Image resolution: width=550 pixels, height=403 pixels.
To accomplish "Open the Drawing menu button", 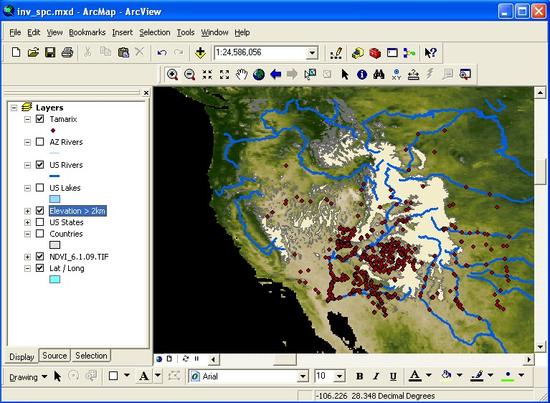I will click(28, 377).
